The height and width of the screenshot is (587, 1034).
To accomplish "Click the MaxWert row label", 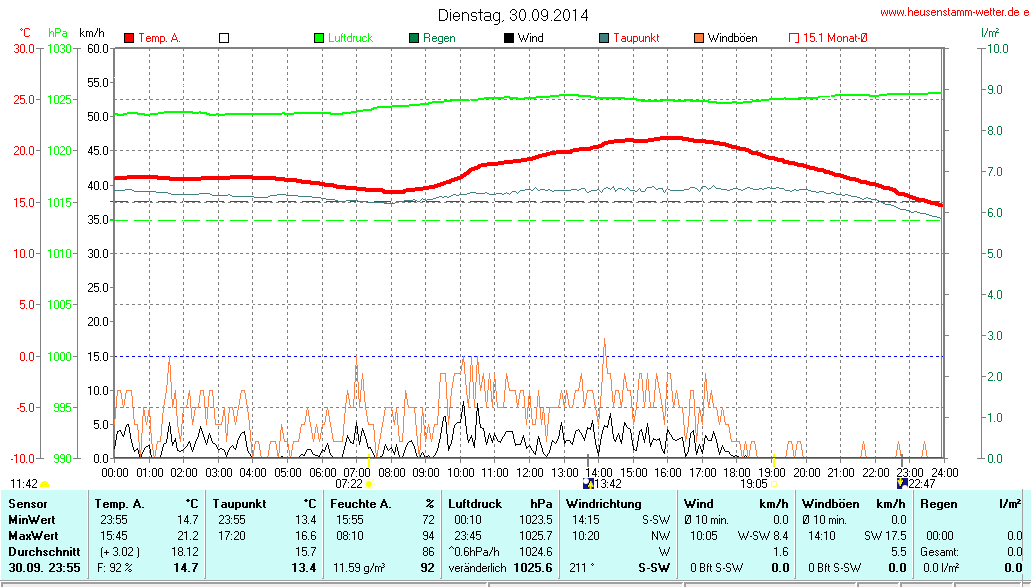I will (33, 536).
